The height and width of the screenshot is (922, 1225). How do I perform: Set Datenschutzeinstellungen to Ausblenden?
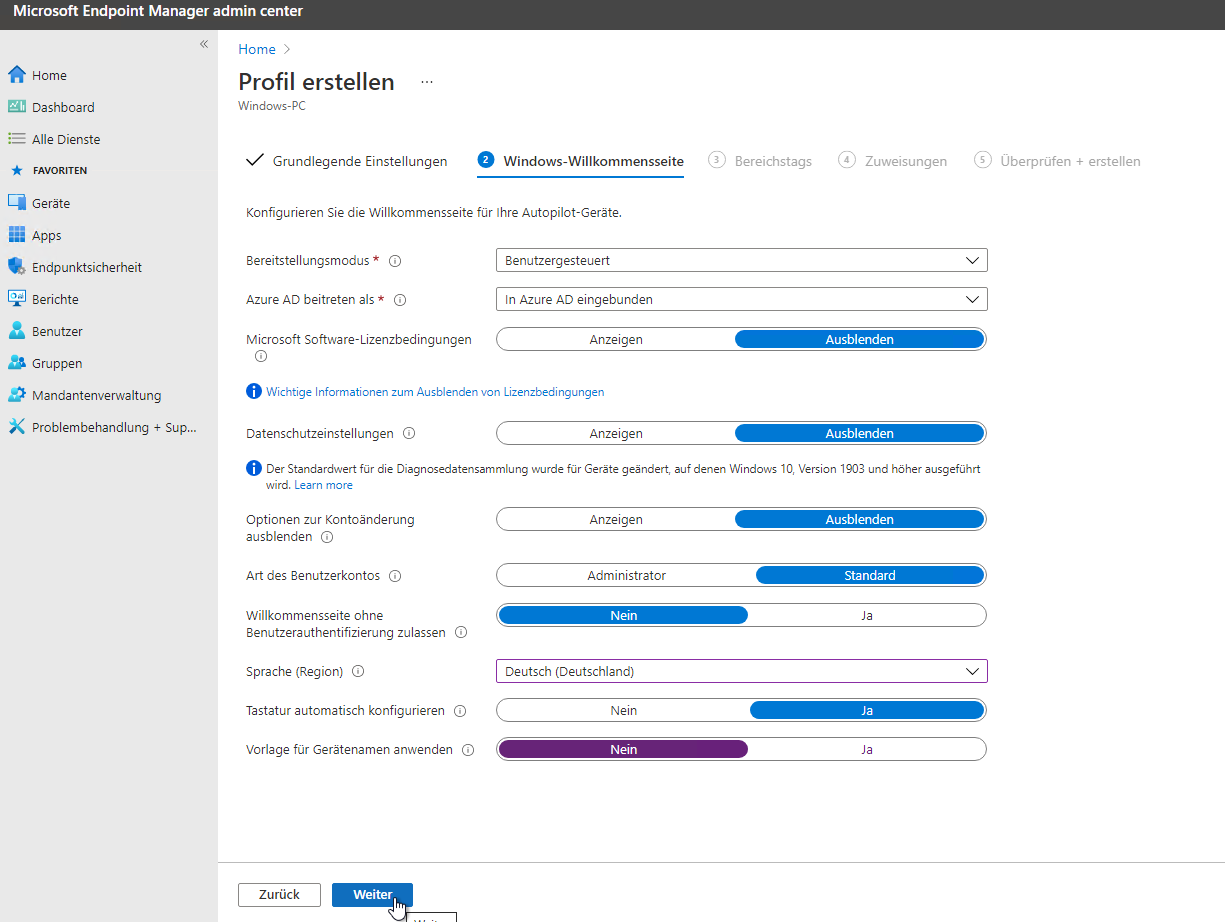tap(860, 434)
